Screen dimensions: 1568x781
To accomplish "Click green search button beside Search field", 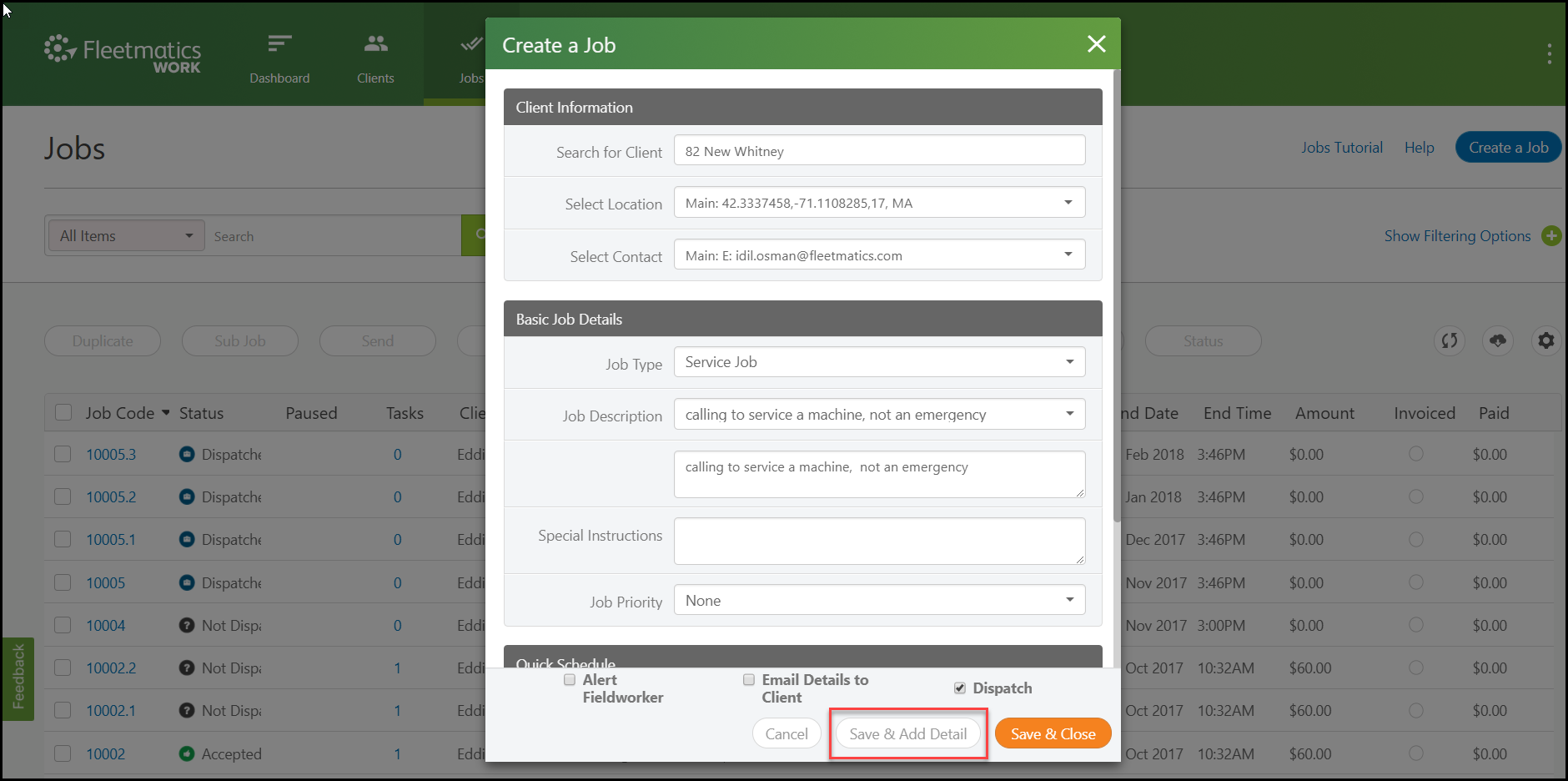I will point(474,235).
